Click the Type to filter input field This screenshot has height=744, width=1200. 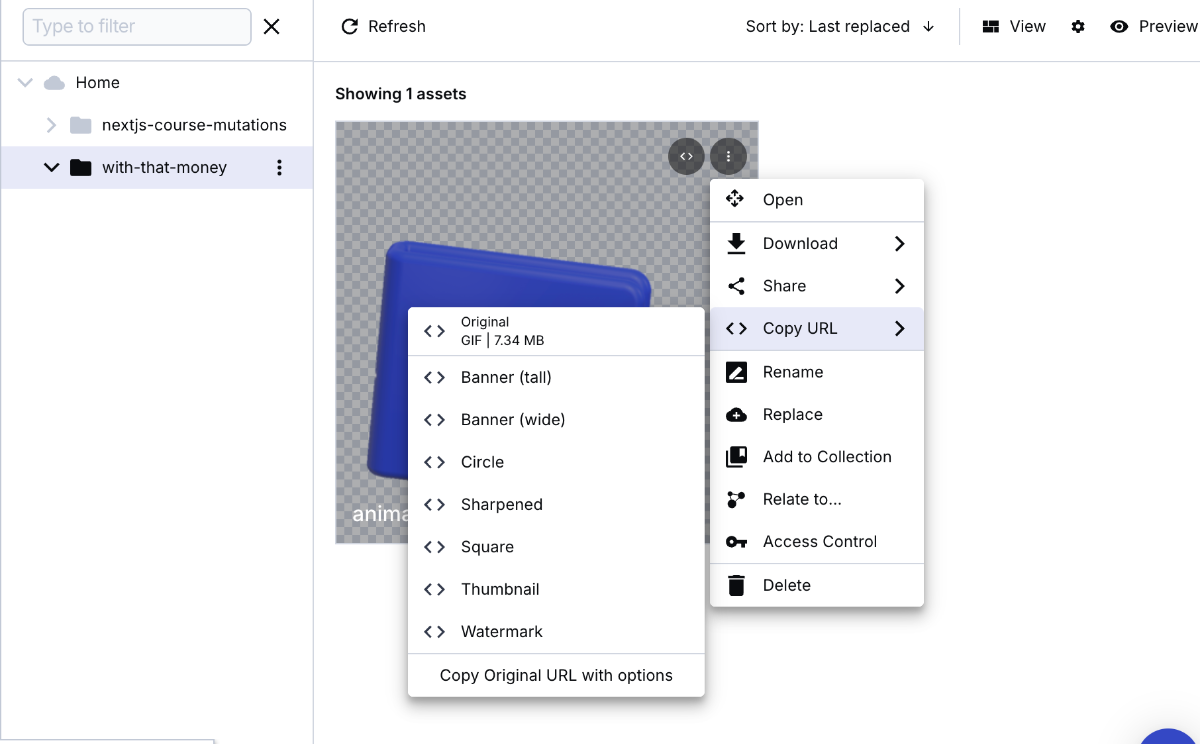click(x=137, y=27)
